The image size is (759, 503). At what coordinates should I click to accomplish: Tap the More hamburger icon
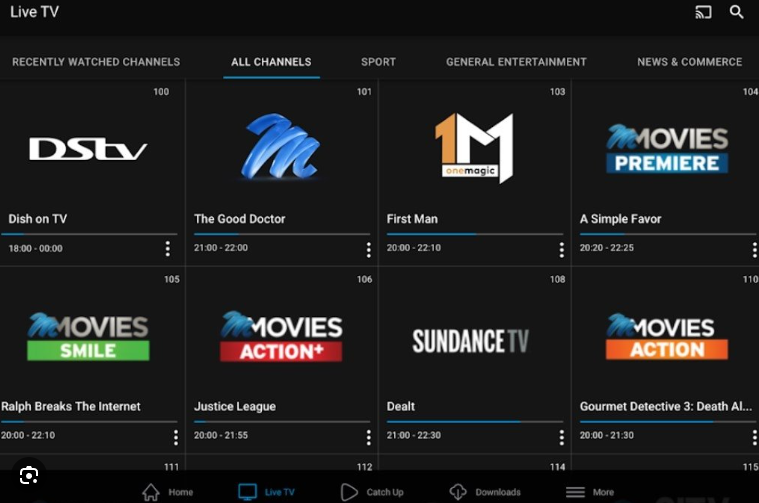pos(575,492)
